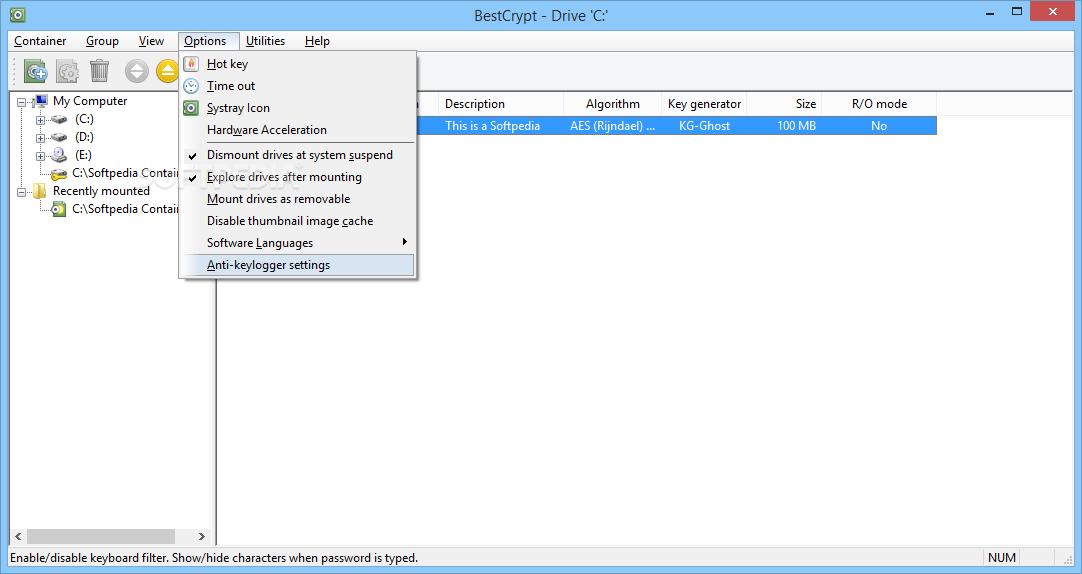Expand the (C:) drive node
The height and width of the screenshot is (574, 1082).
(40, 120)
